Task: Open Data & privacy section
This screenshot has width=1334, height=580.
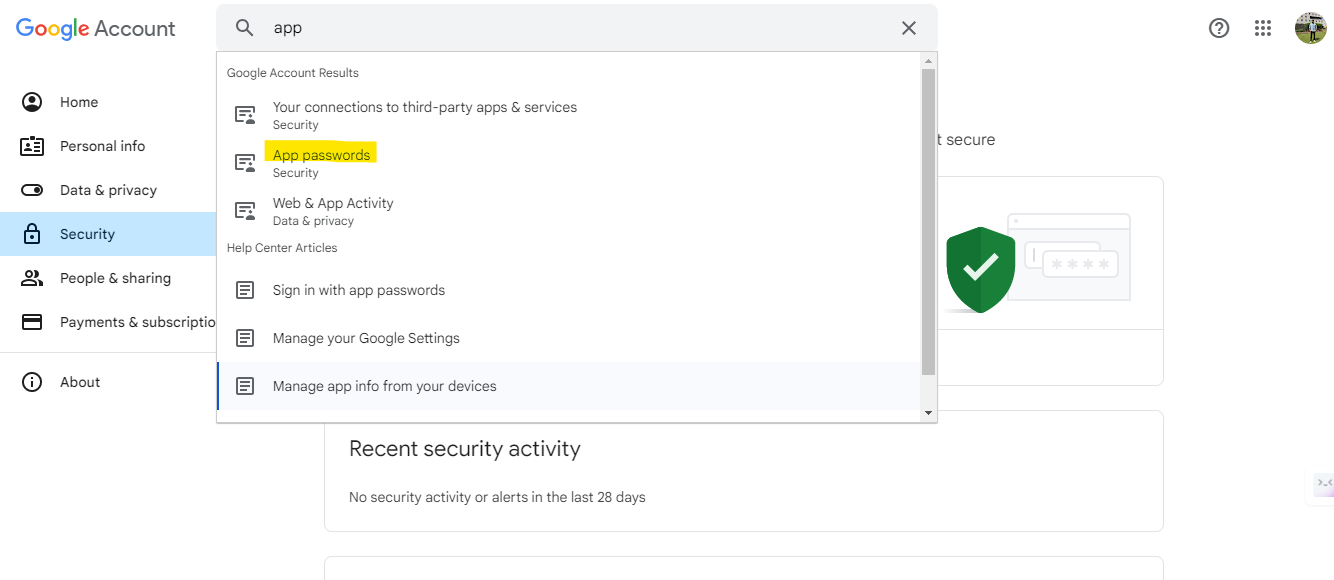Action: click(108, 190)
